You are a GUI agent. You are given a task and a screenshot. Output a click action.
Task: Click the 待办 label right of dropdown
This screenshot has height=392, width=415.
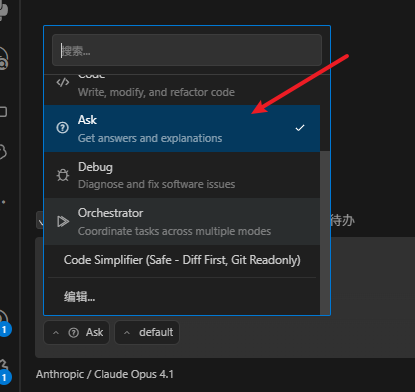tap(342, 221)
